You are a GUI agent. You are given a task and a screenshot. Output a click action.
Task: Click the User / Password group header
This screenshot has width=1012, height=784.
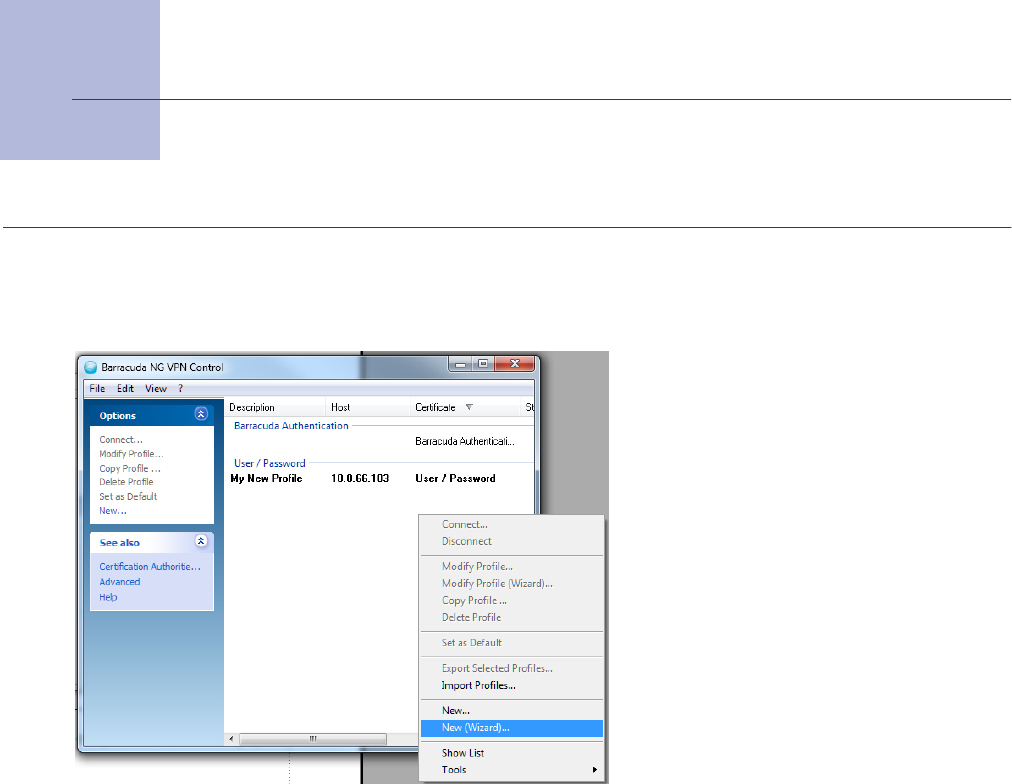pyautogui.click(x=269, y=463)
